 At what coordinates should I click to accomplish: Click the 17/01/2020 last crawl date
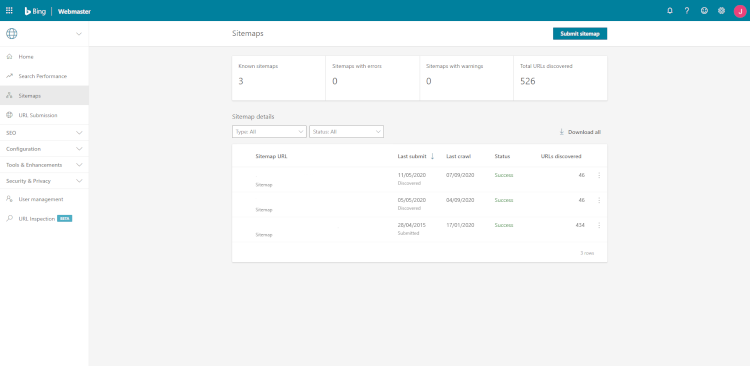[x=460, y=225]
